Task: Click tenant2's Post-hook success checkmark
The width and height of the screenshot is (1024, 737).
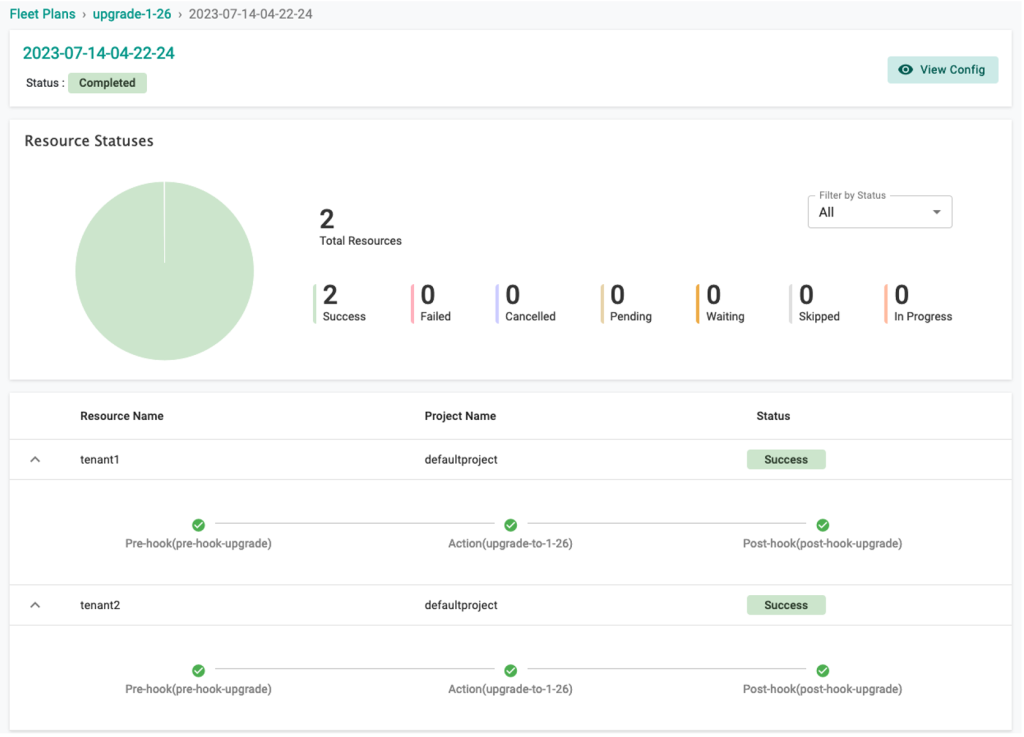Action: point(822,670)
